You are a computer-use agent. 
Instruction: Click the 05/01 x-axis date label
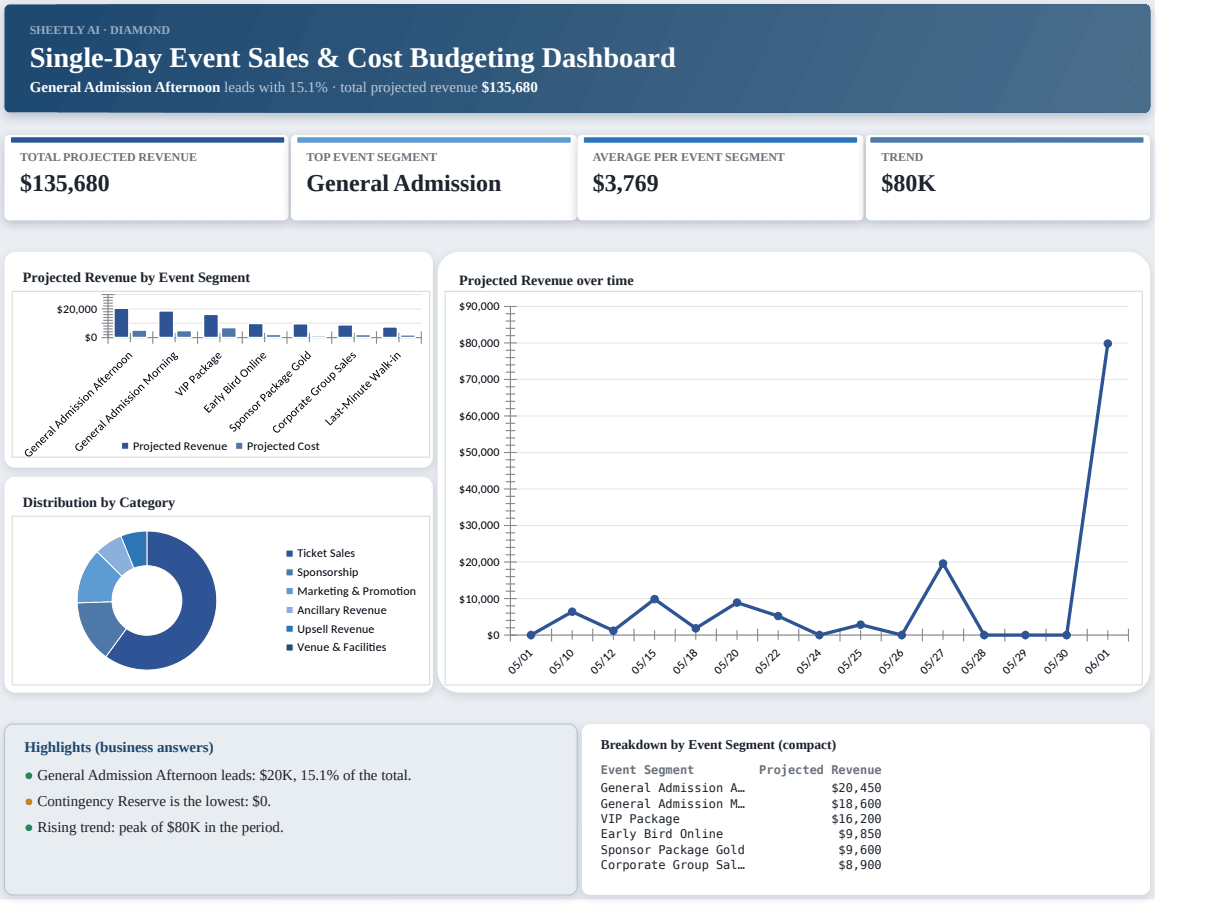[x=521, y=662]
